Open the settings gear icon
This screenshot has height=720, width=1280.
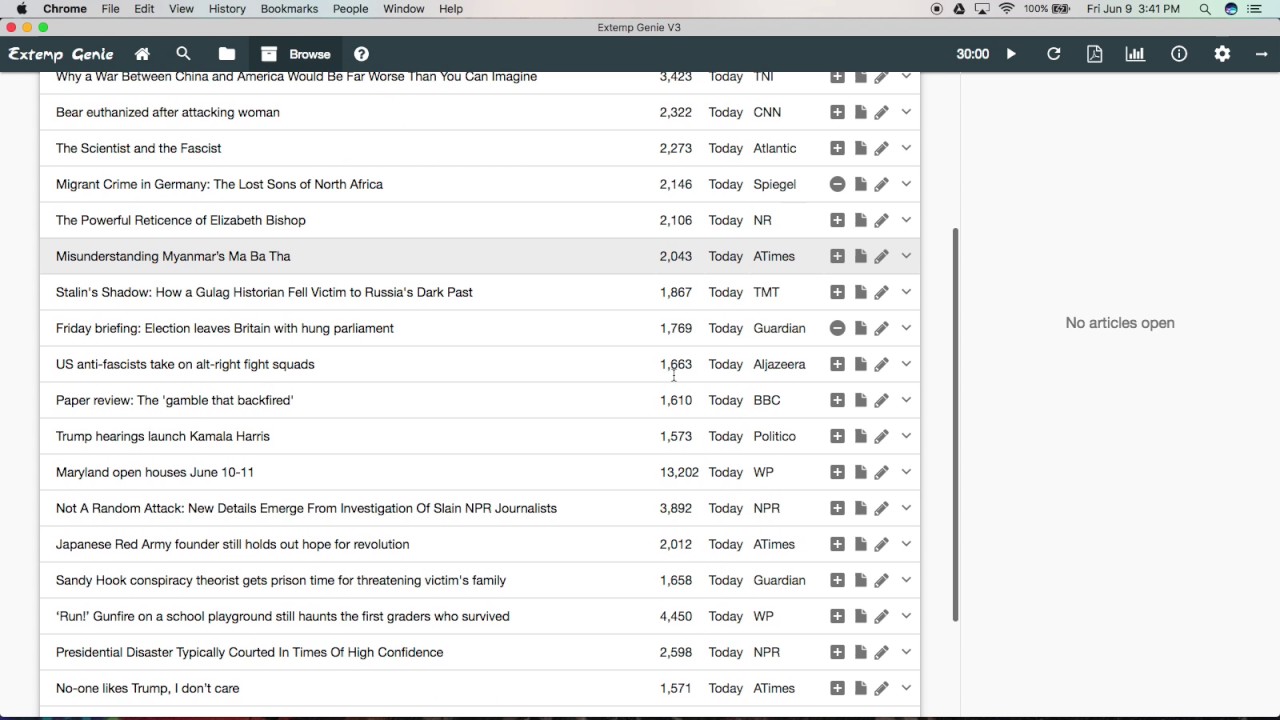[1222, 54]
